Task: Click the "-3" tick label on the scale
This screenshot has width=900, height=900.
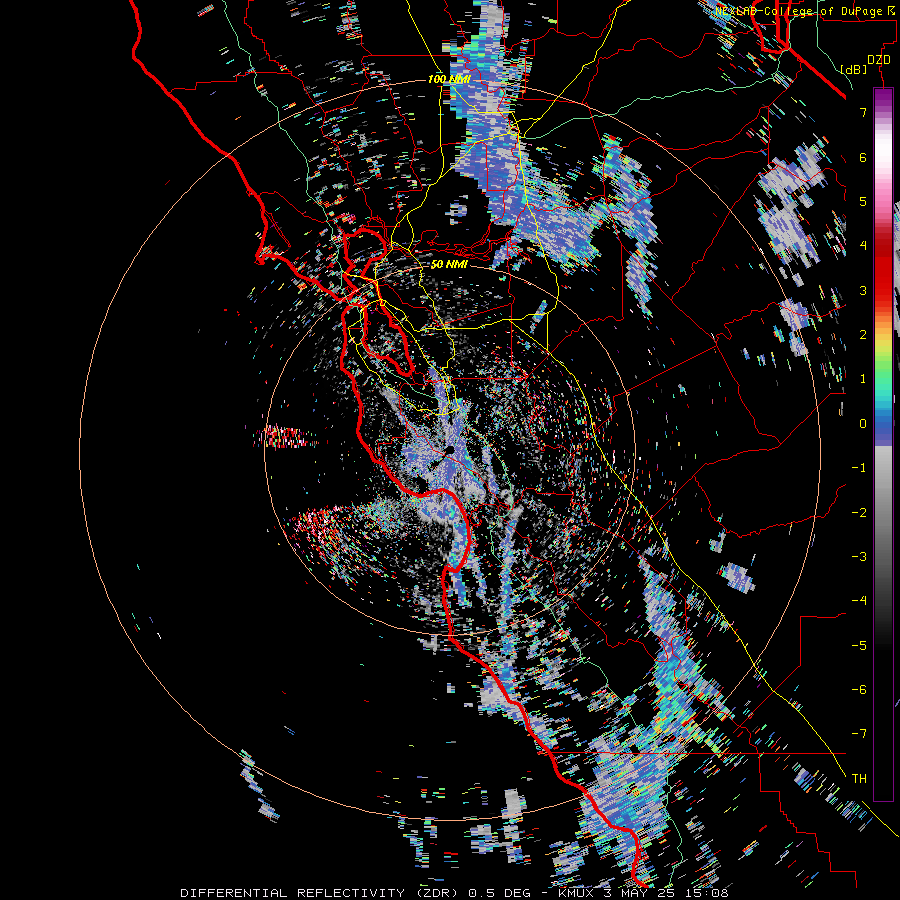Action: coord(859,557)
